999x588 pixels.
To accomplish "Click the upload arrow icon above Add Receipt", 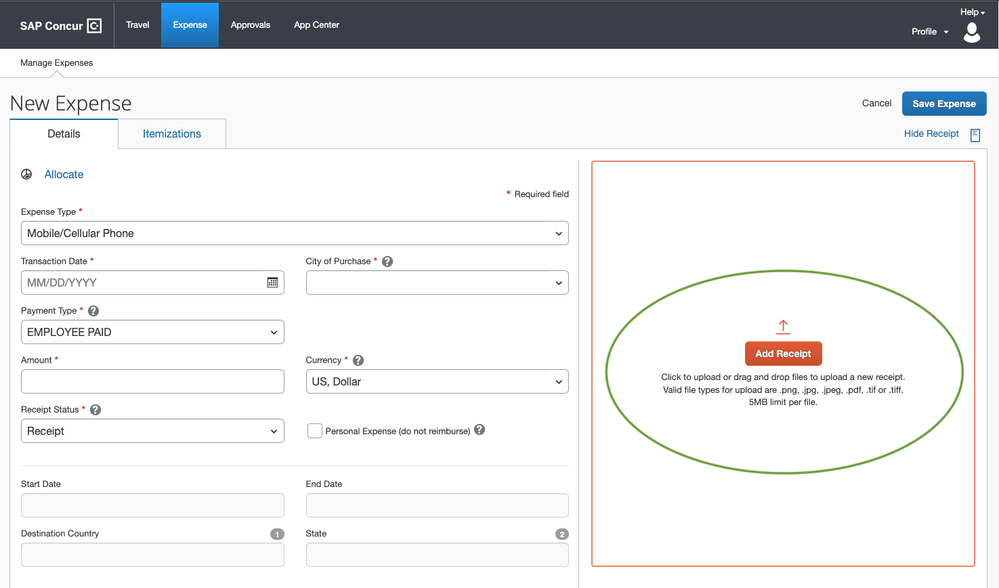I will (783, 327).
